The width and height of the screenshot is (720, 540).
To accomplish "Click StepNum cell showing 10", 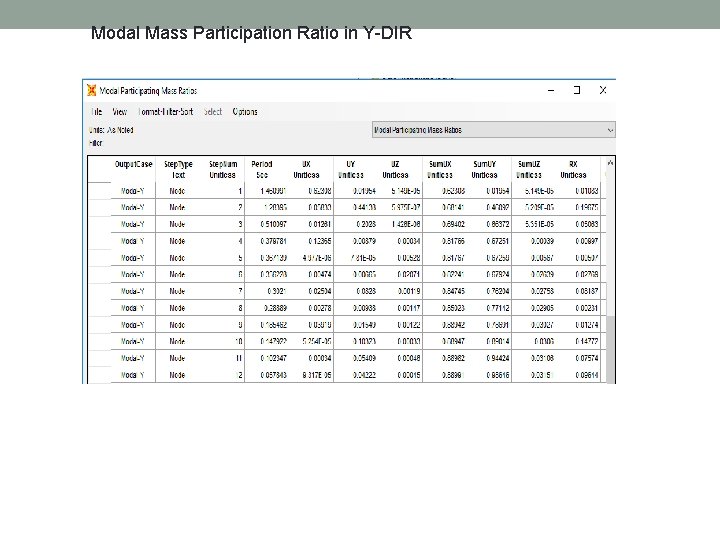I will click(x=223, y=342).
